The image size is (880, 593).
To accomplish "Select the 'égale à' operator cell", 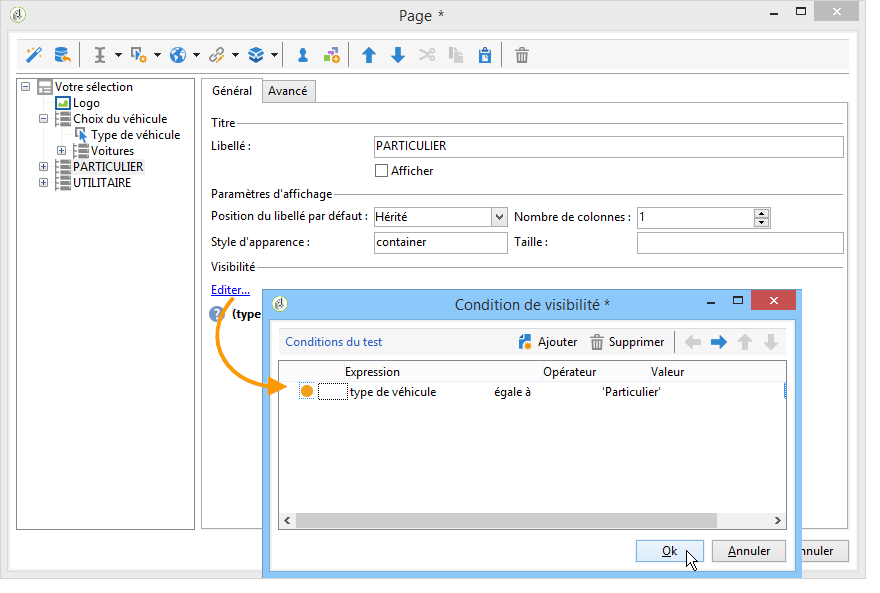I will click(x=512, y=392).
